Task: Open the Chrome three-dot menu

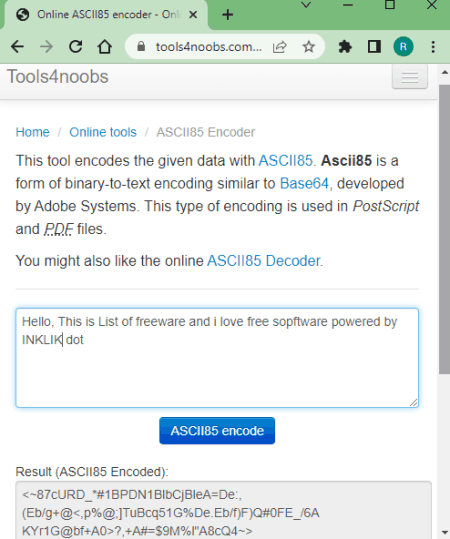Action: 433,47
